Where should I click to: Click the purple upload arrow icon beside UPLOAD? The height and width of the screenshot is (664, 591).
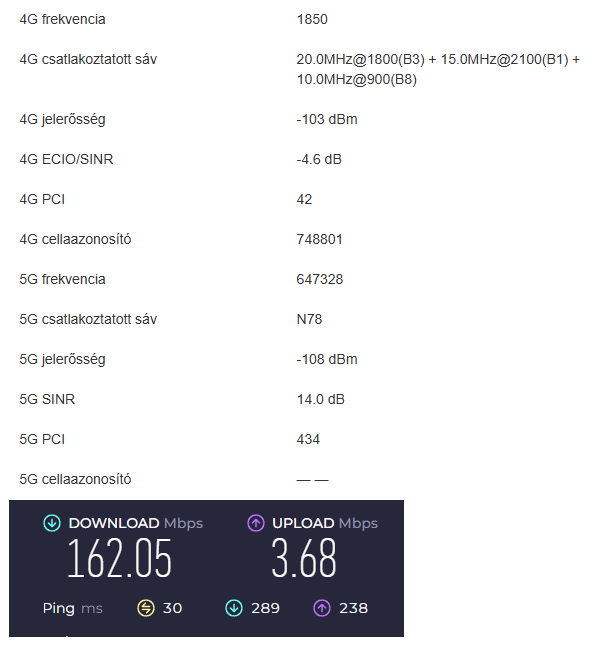(x=256, y=523)
